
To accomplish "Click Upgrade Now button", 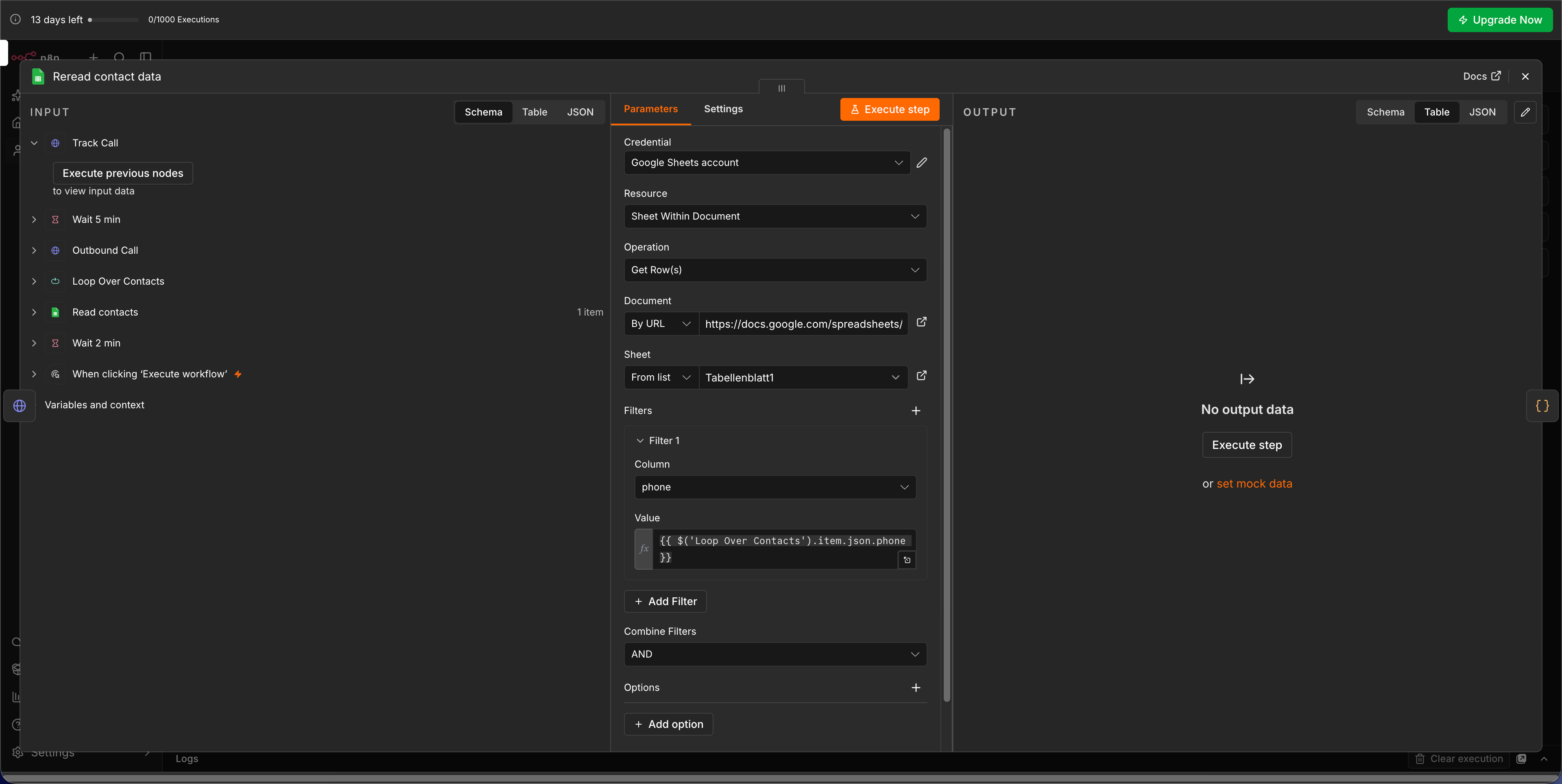I will click(1499, 20).
